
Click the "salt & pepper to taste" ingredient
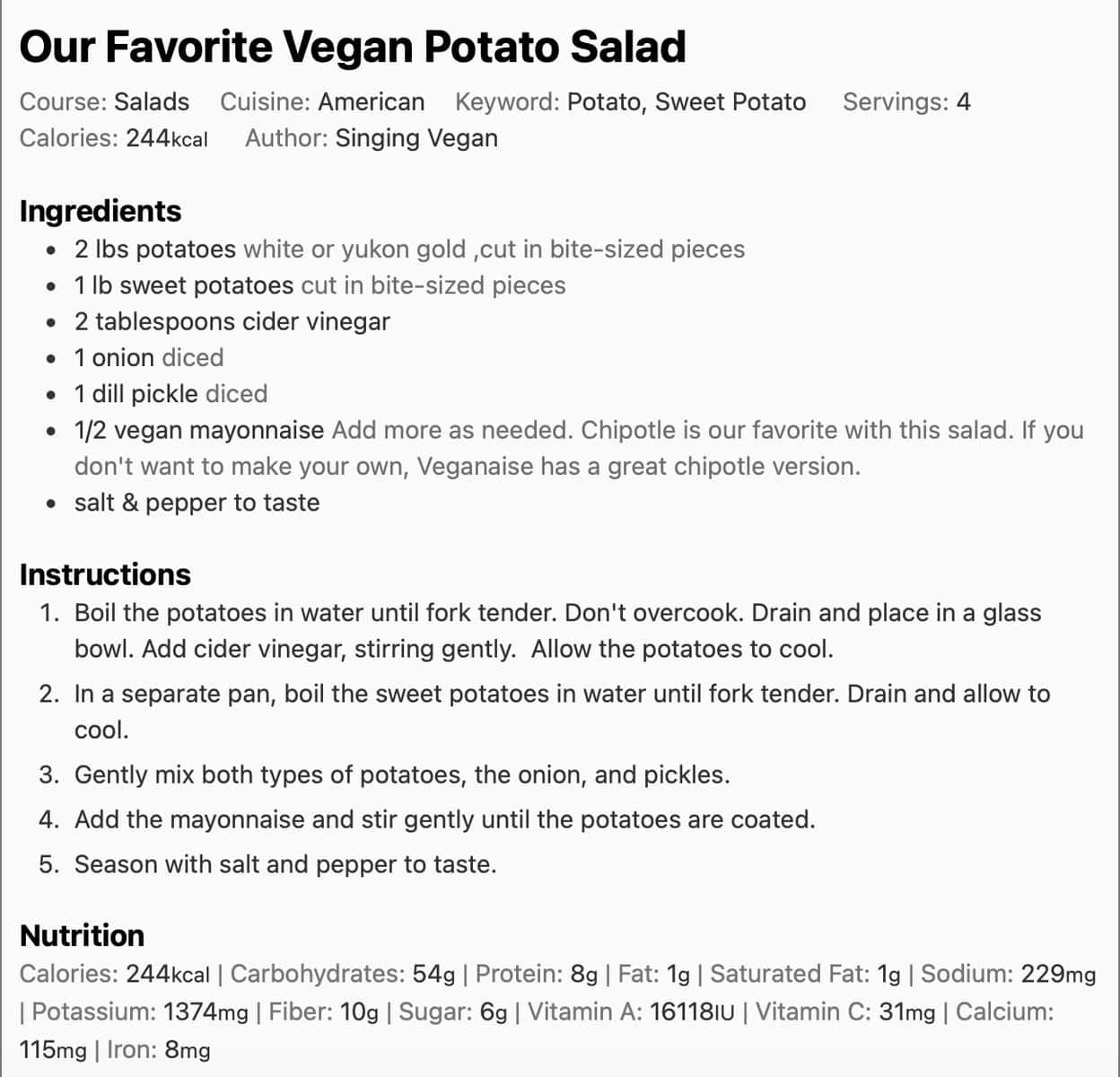click(x=197, y=503)
